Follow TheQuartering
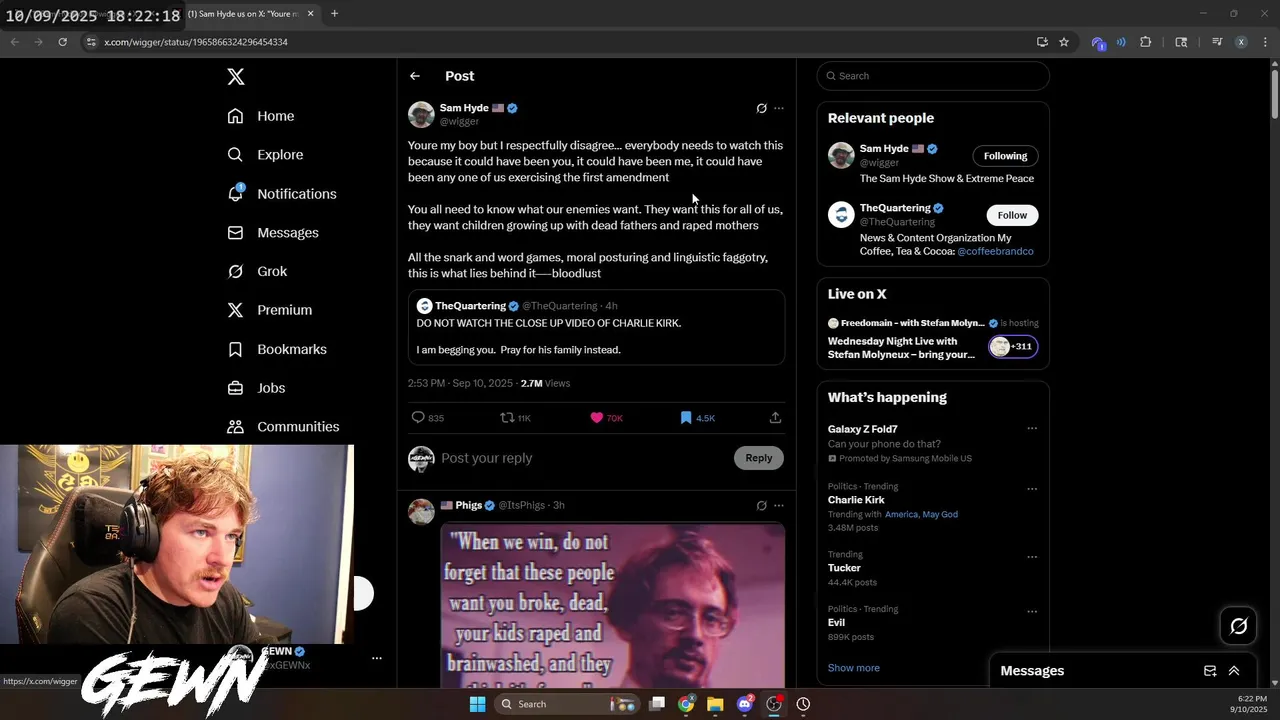 (1012, 215)
